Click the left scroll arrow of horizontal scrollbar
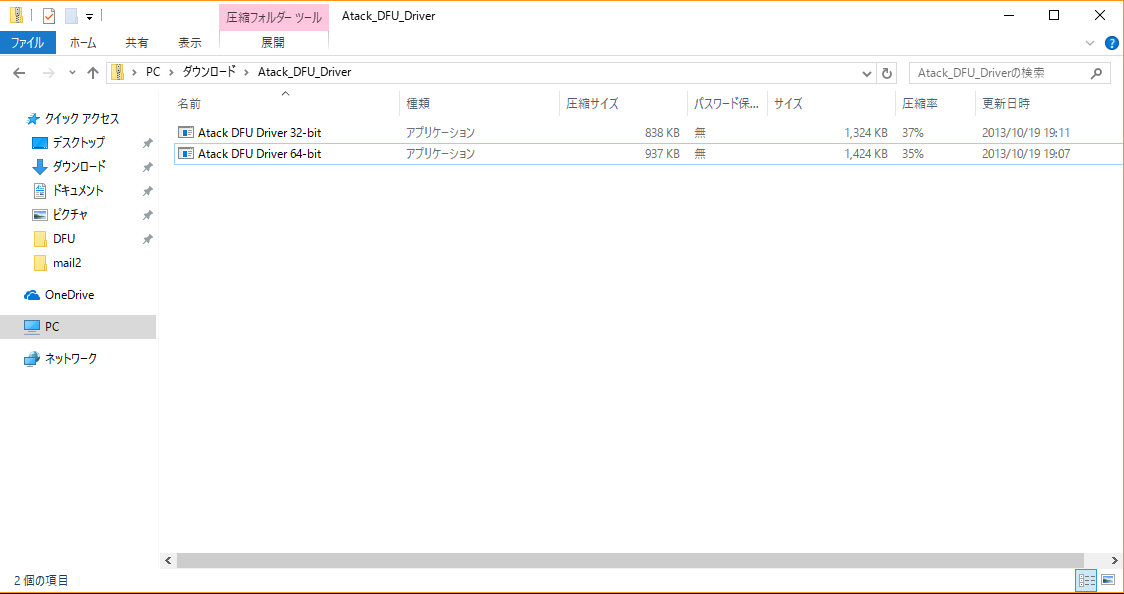Viewport: 1124px width, 594px height. click(168, 560)
